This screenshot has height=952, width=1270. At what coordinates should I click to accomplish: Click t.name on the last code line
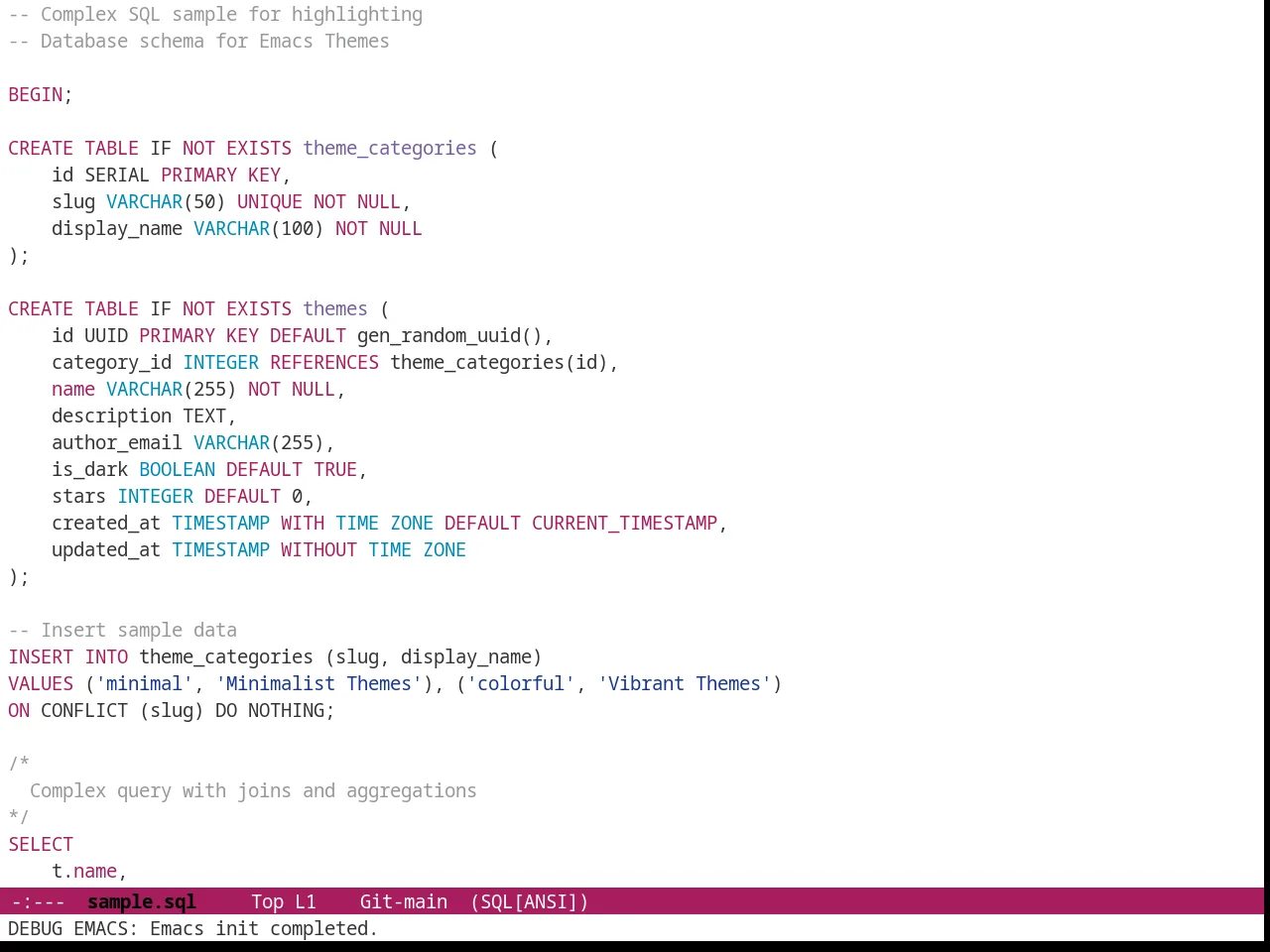point(84,871)
